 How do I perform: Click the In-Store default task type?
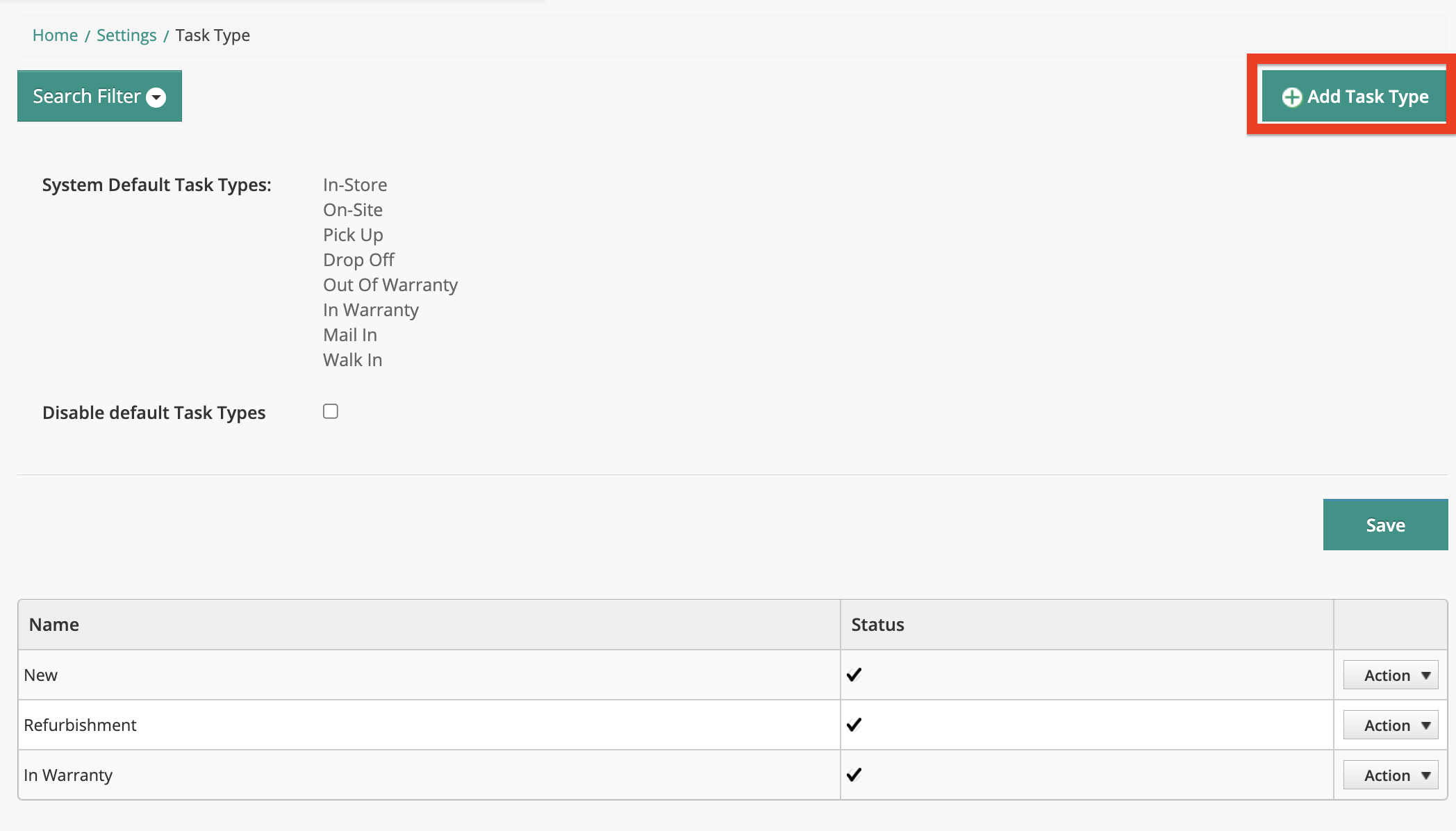coord(355,185)
